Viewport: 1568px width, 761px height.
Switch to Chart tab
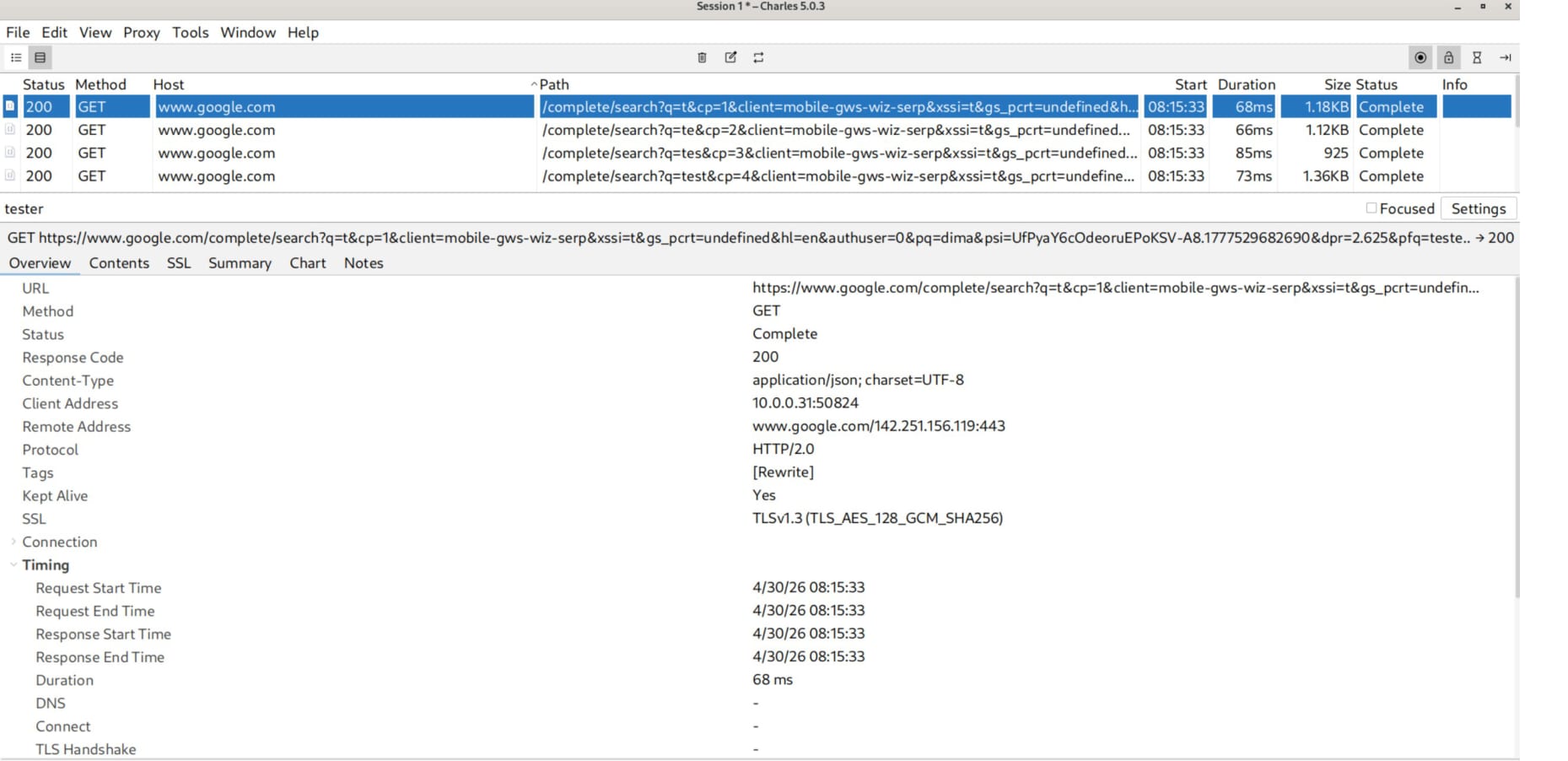307,263
